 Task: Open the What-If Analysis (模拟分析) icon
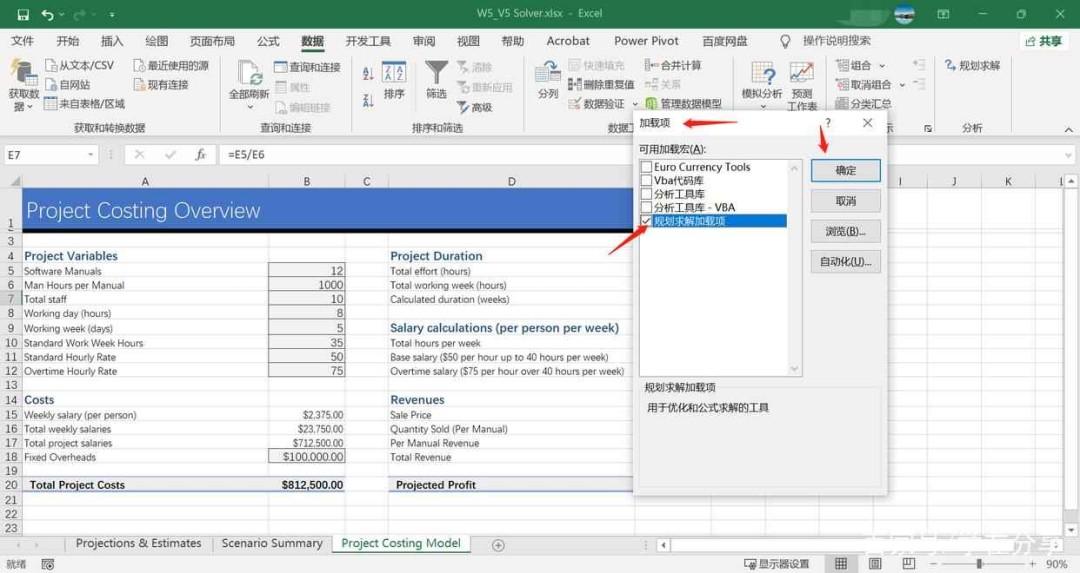pos(762,72)
